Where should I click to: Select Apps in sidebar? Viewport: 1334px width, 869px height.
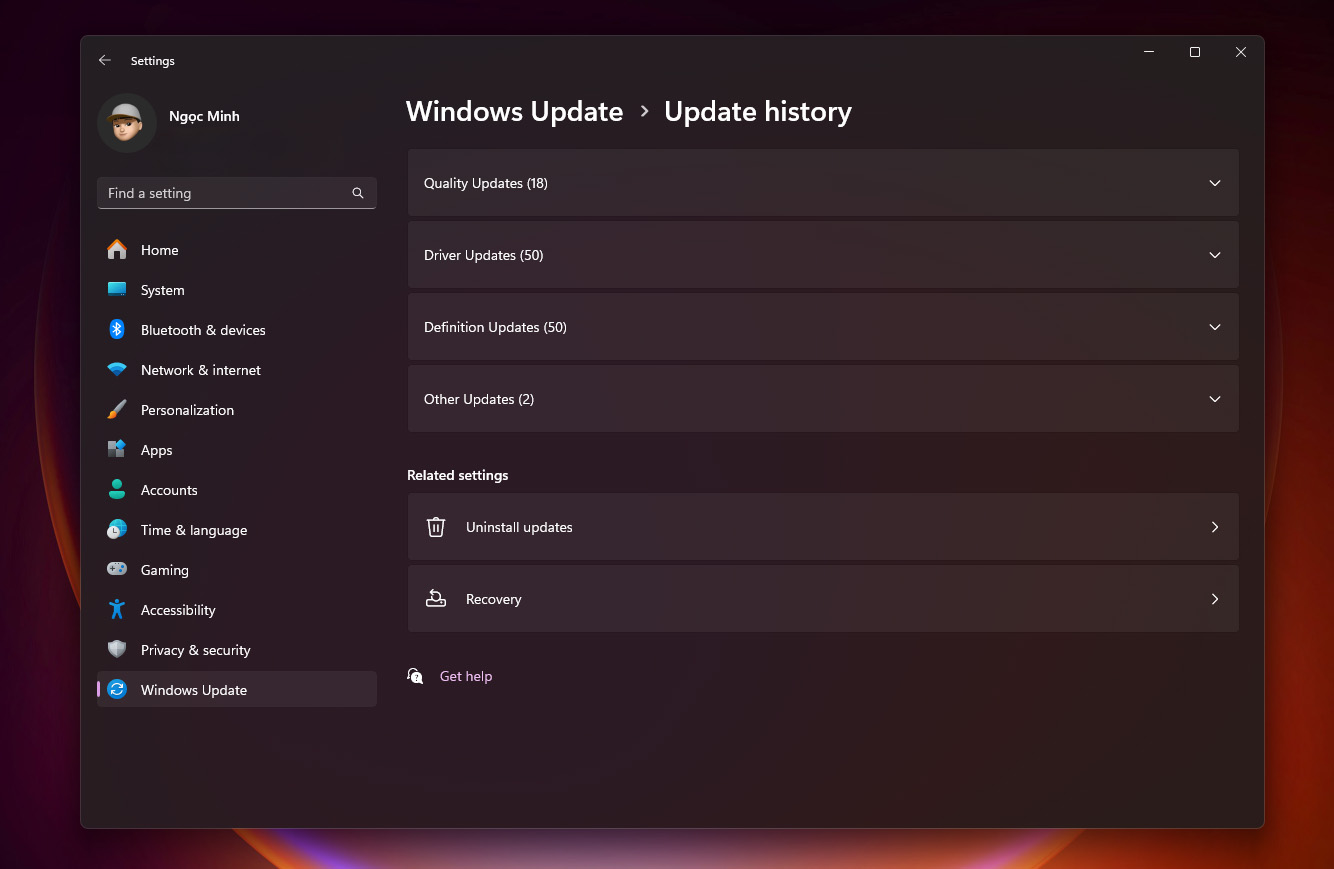coord(237,450)
